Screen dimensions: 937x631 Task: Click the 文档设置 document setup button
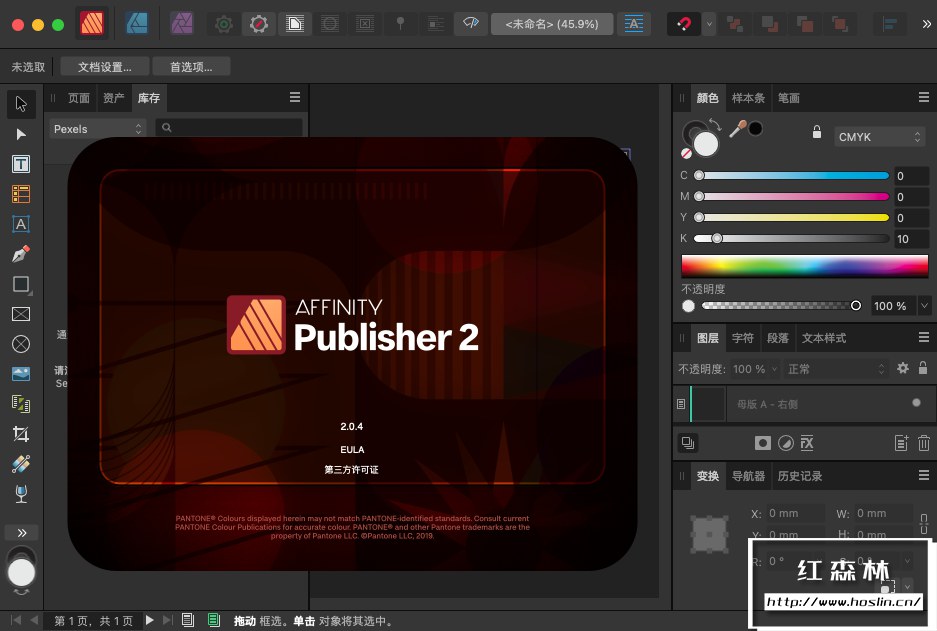click(x=104, y=67)
